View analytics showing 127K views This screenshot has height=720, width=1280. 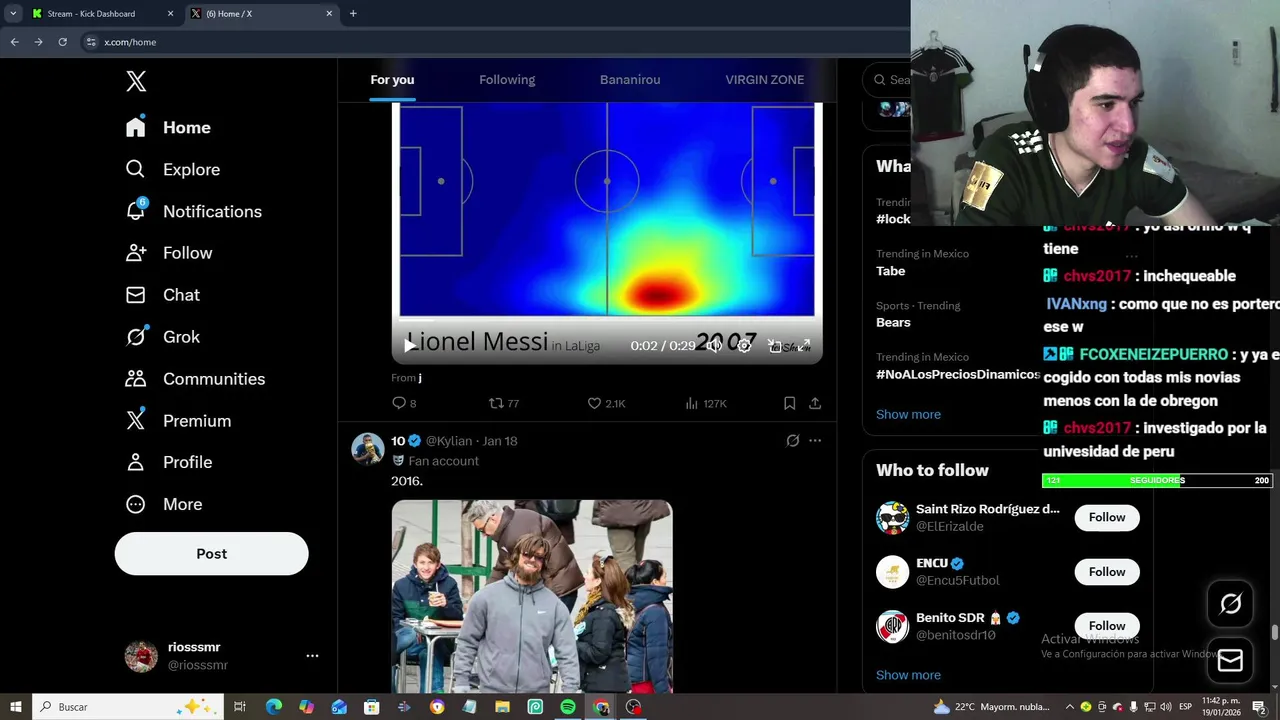[706, 403]
